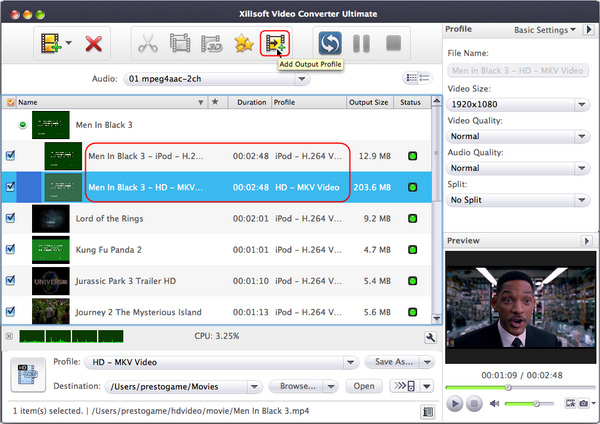The width and height of the screenshot is (600, 424).
Task: Open the Add File dropdown arrow
Action: click(68, 43)
